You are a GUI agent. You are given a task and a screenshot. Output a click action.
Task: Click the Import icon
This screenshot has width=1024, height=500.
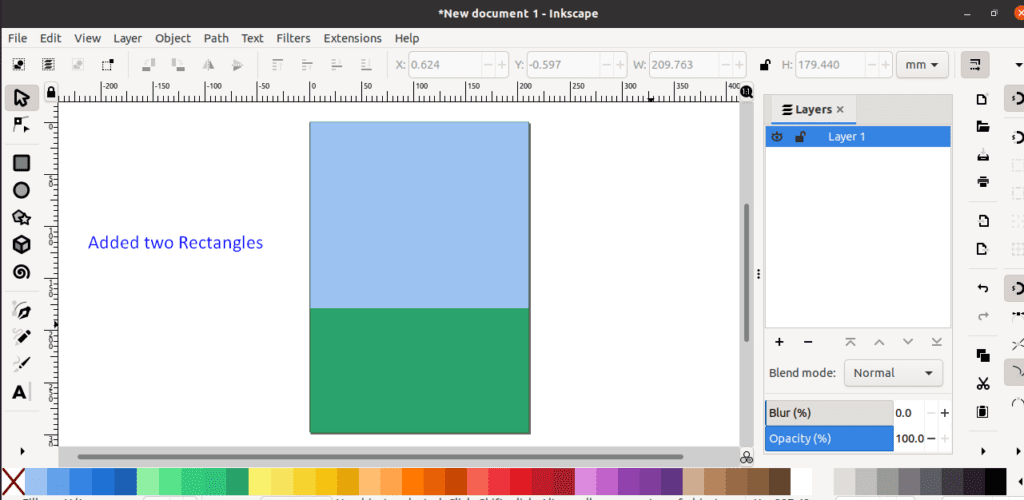[982, 221]
